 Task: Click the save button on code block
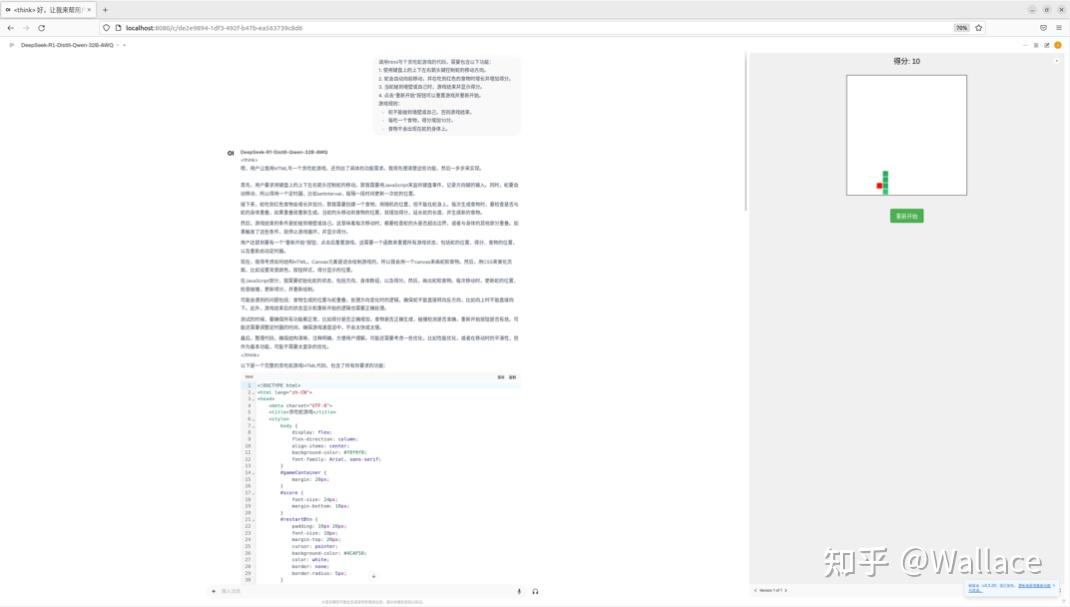tap(501, 377)
